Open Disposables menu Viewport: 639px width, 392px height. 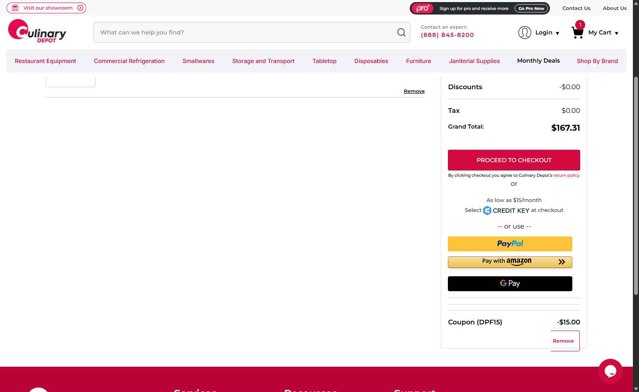point(371,61)
